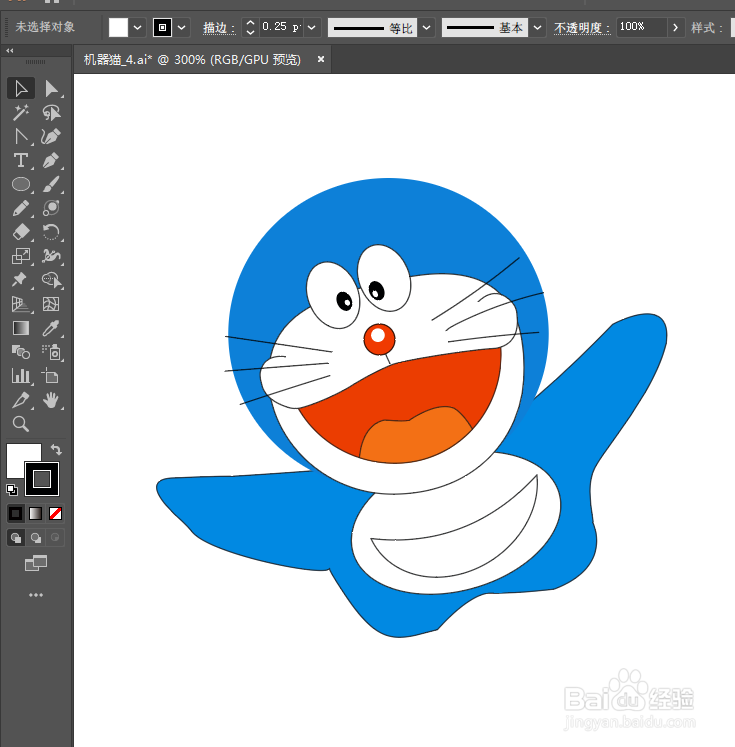The width and height of the screenshot is (735, 747).
Task: Open variable width profile 等比 dropdown
Action: (x=427, y=27)
